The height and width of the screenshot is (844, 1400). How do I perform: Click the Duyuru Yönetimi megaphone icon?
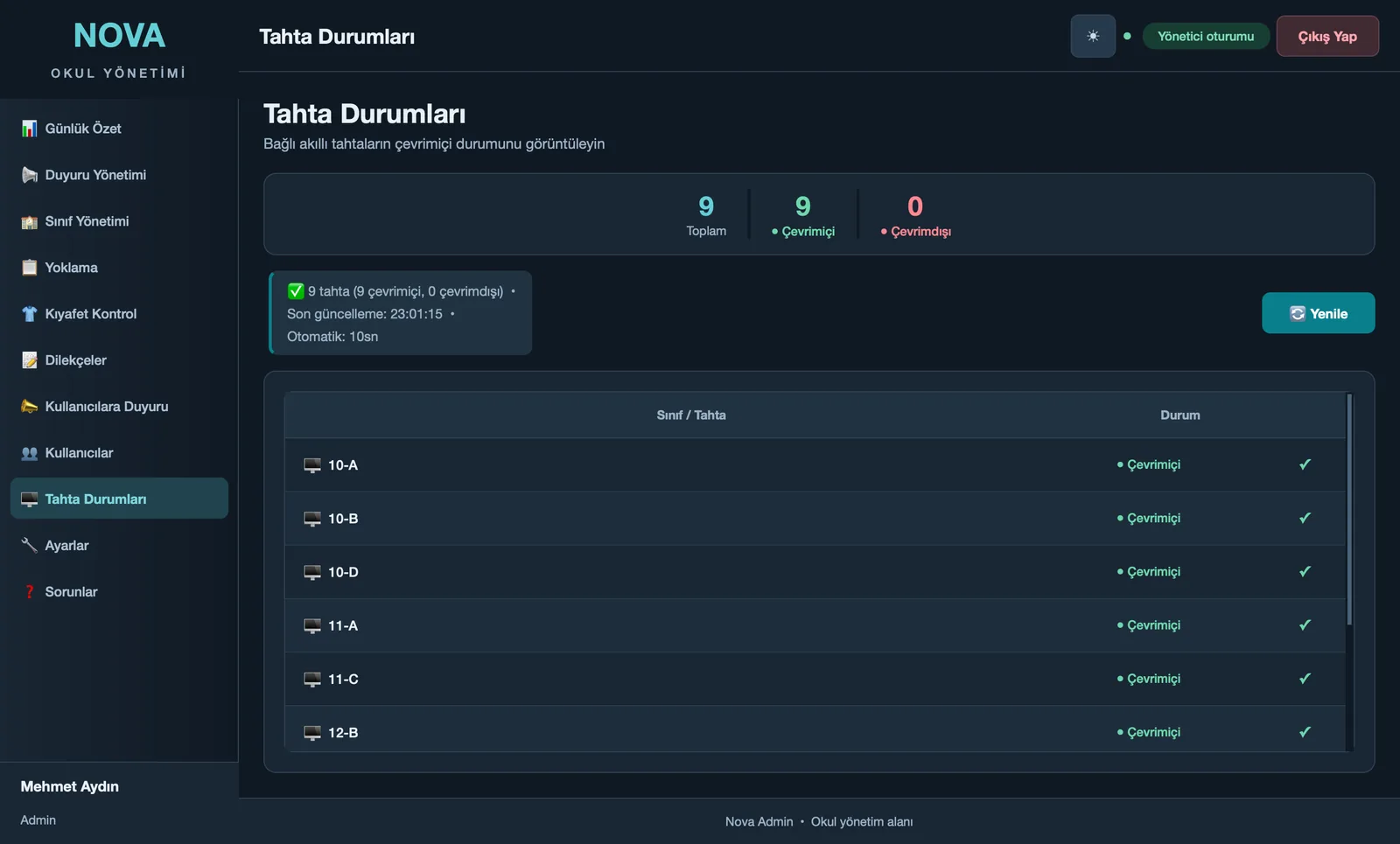coord(30,175)
